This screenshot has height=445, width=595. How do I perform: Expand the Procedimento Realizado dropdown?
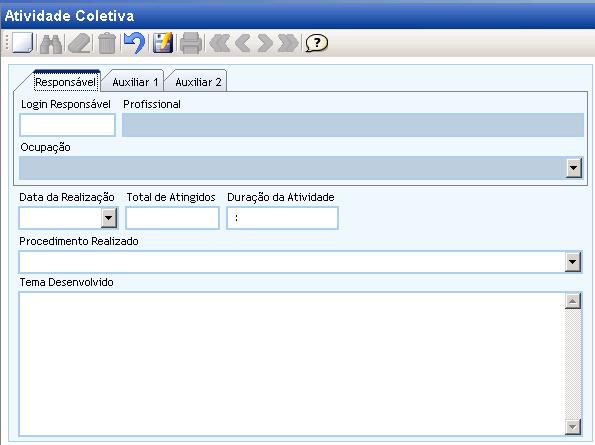point(573,262)
